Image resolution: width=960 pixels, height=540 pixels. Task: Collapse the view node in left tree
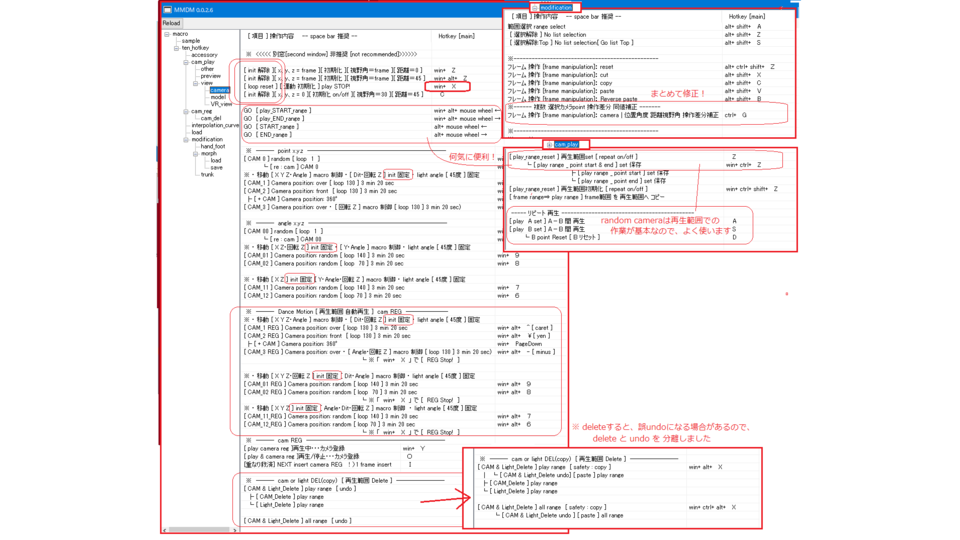(x=195, y=83)
